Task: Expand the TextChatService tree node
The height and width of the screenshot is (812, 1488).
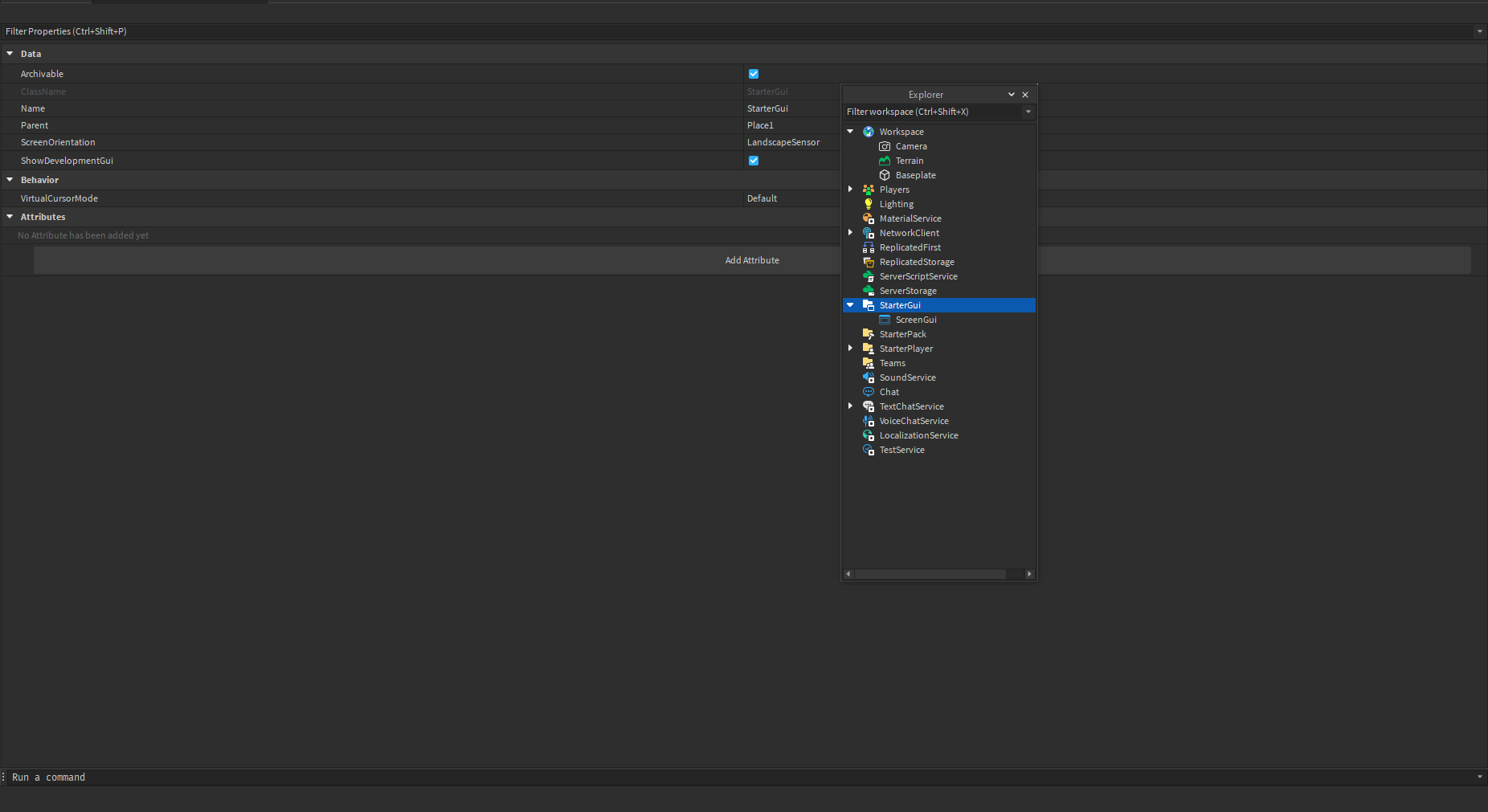Action: coord(850,406)
